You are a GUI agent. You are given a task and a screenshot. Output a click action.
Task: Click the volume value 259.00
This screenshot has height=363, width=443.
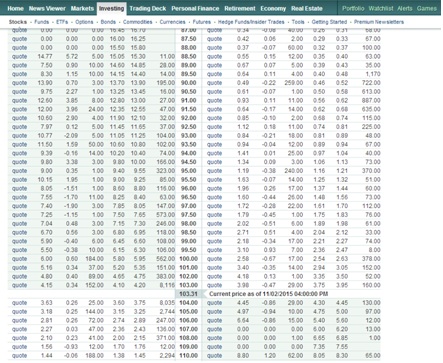coord(294,83)
